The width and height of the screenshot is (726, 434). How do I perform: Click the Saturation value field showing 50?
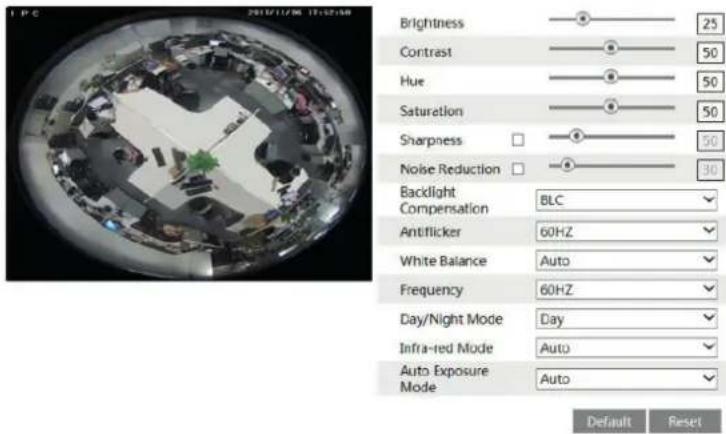tap(710, 112)
